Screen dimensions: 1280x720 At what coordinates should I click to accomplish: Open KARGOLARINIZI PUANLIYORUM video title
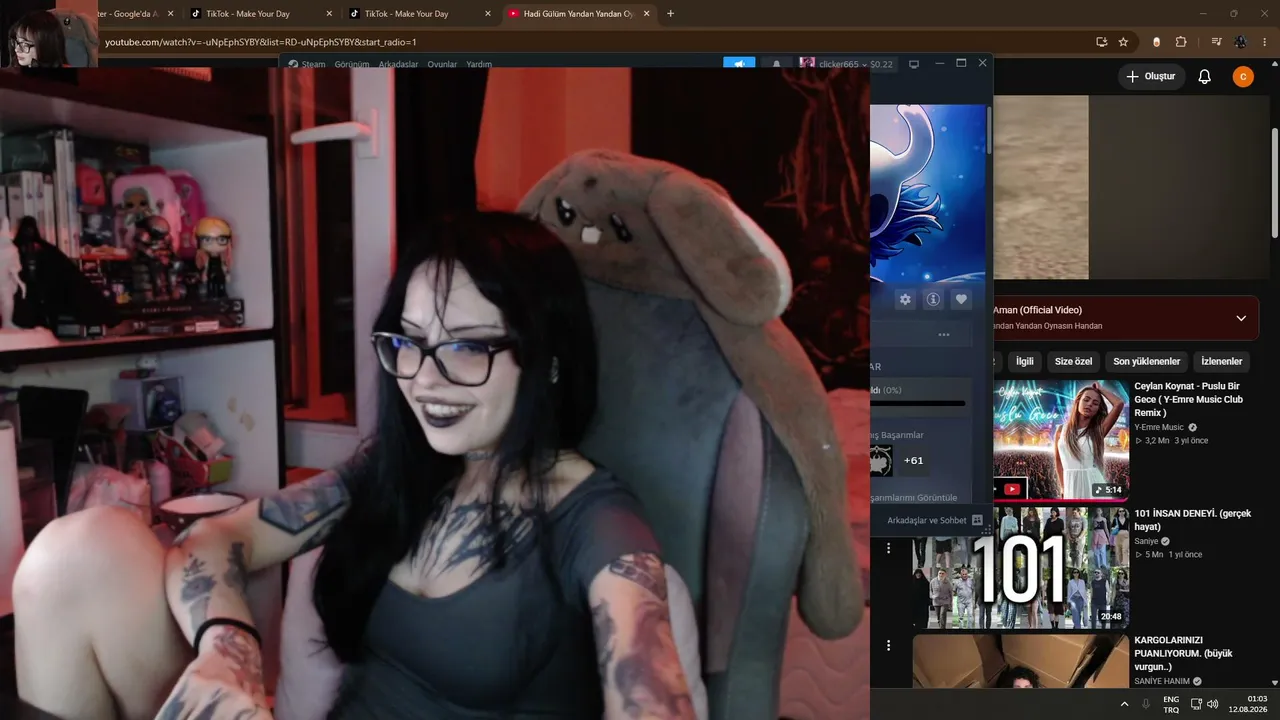[1184, 653]
